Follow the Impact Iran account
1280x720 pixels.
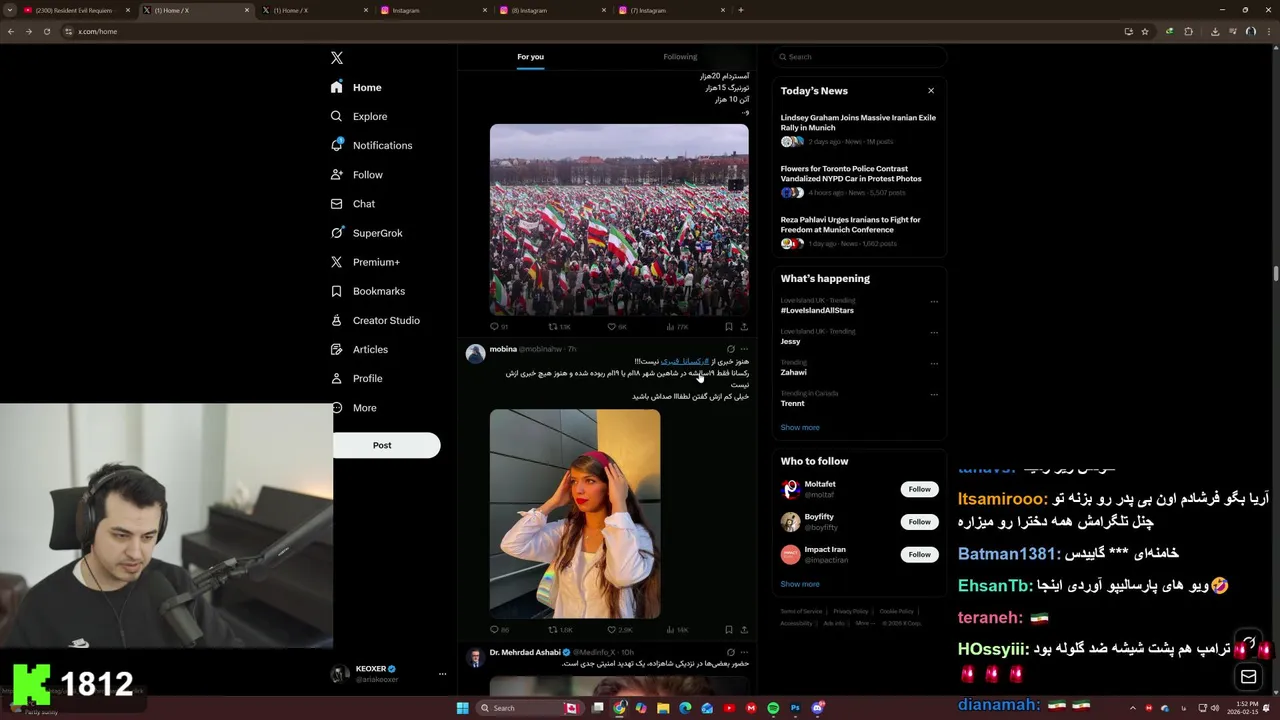pos(920,554)
